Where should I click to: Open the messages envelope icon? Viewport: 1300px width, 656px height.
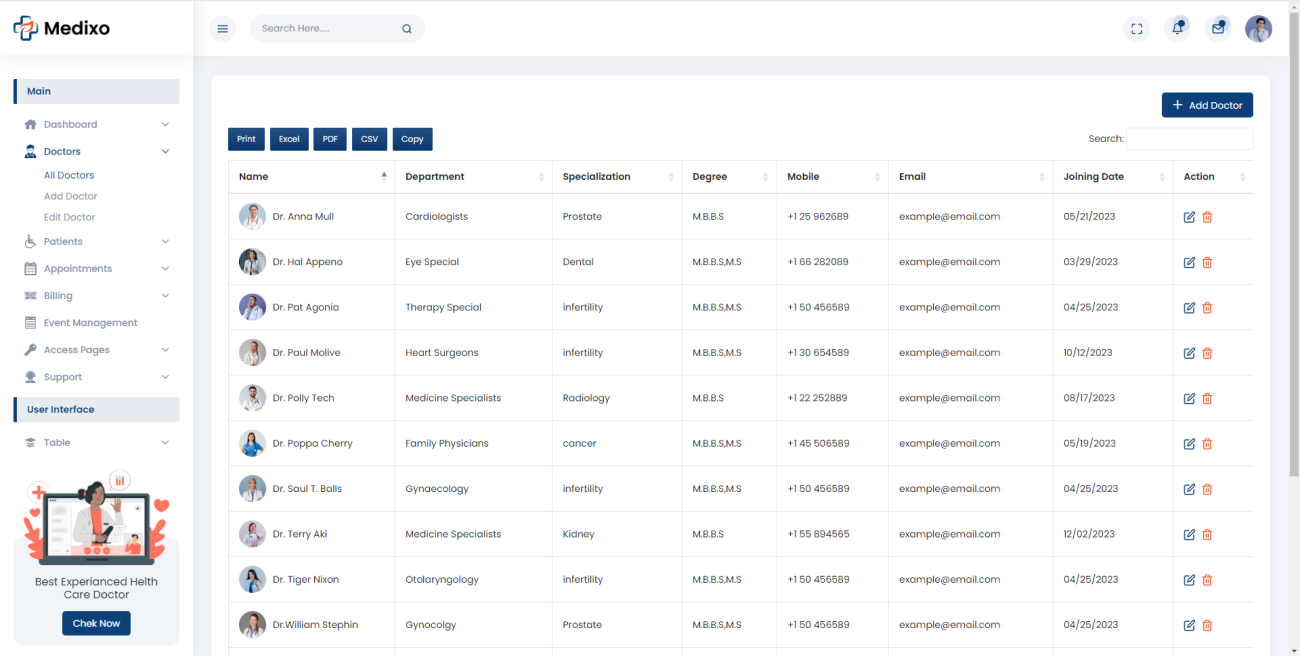[x=1218, y=29]
